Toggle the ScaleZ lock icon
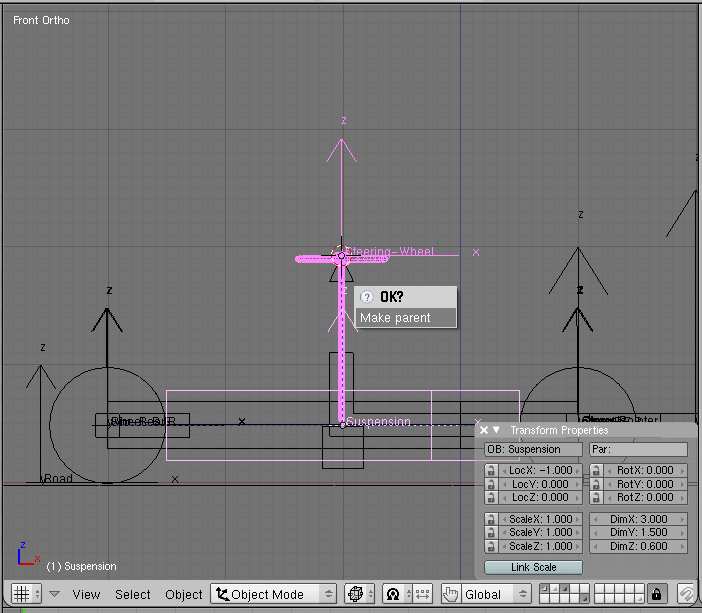Screen dimensions: 702x613 click(491, 546)
